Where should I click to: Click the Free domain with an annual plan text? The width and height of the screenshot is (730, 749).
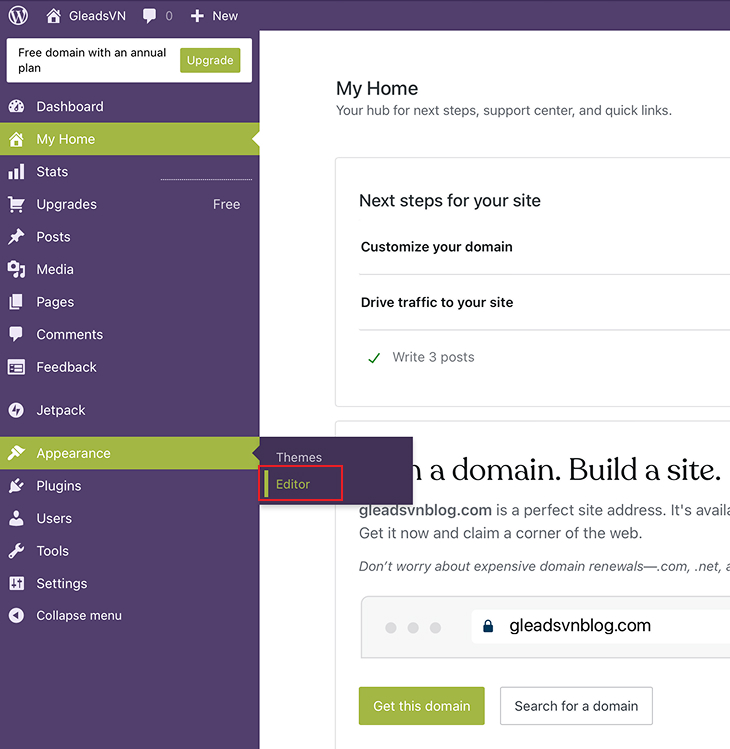92,60
